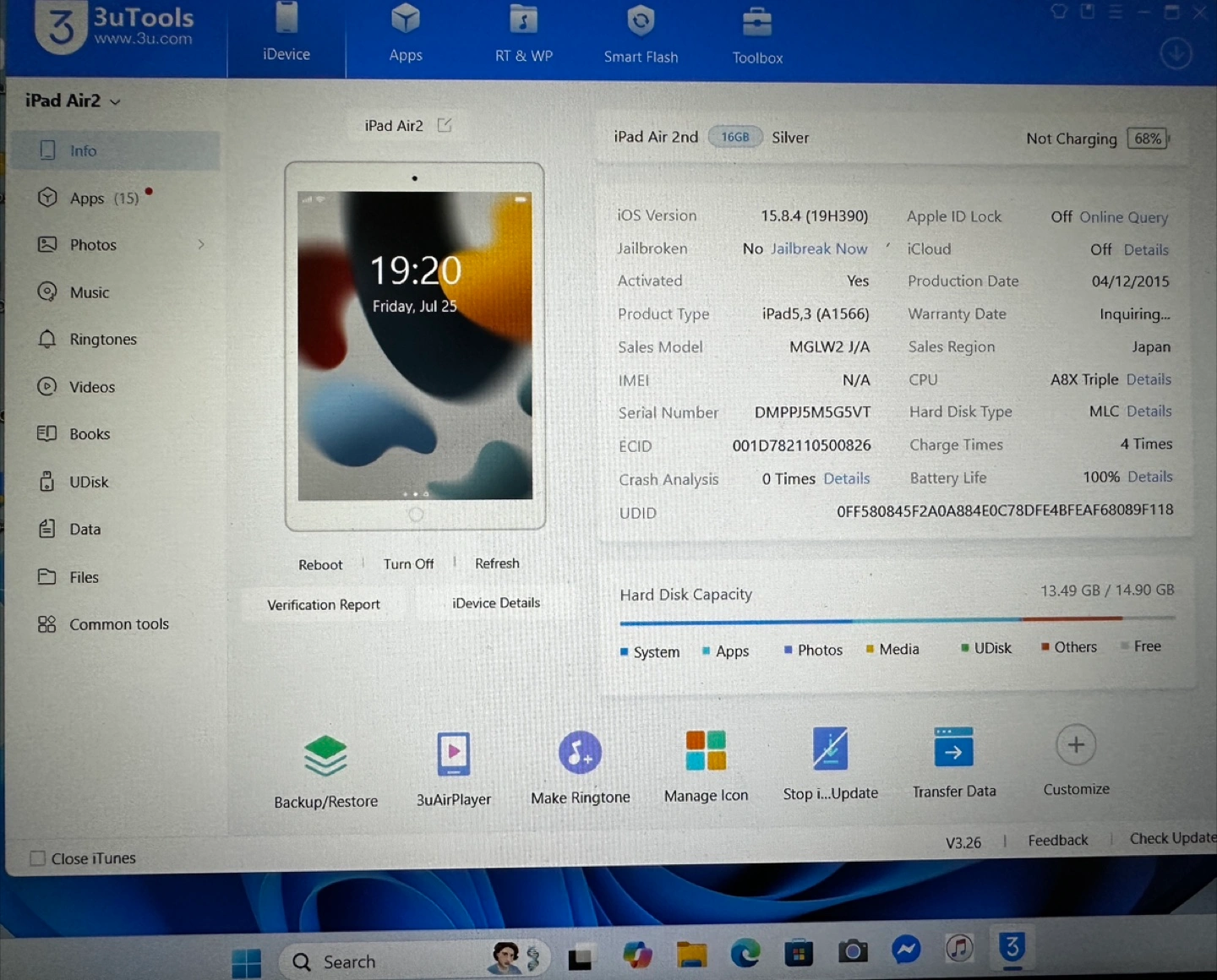This screenshot has width=1217, height=980.
Task: Open Stop iOS Update tool
Action: pyautogui.click(x=830, y=764)
